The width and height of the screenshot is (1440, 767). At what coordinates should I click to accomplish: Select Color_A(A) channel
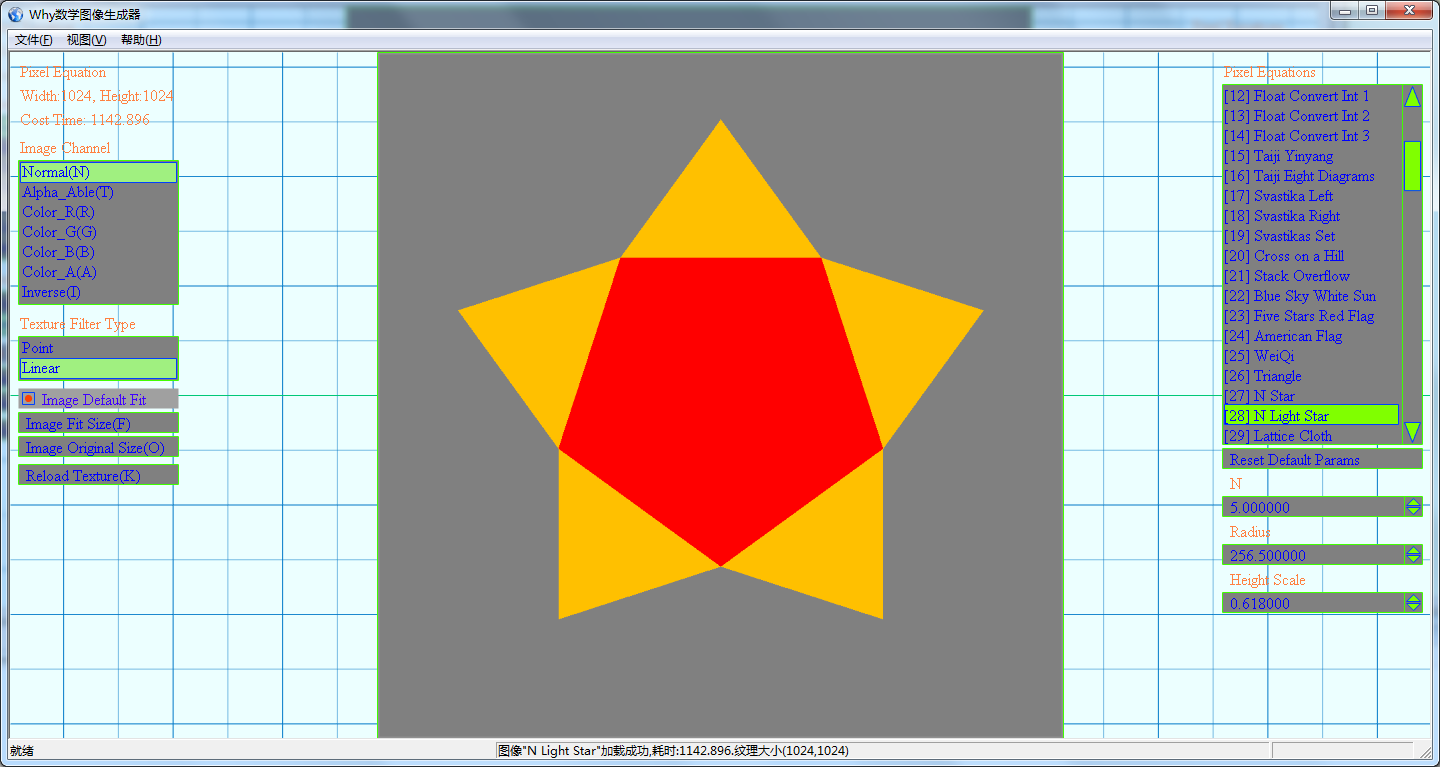(98, 272)
